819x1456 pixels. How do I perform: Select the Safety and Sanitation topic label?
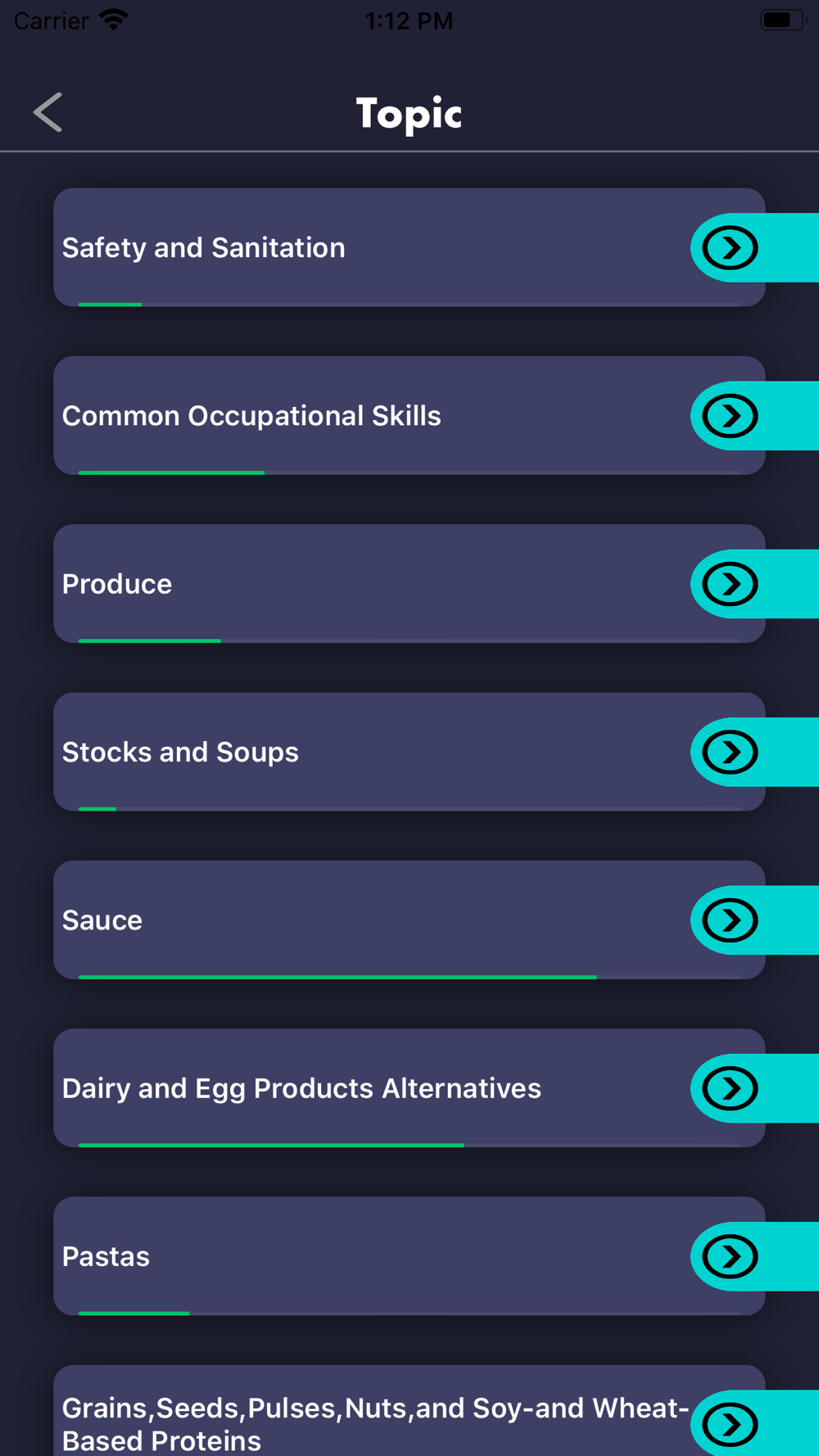coord(204,247)
